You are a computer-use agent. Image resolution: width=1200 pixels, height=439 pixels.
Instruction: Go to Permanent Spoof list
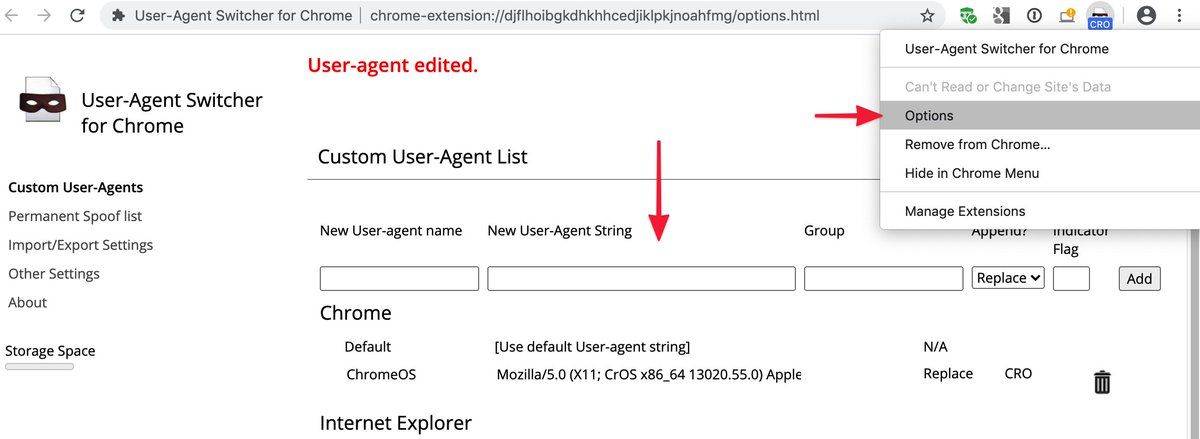coord(75,216)
